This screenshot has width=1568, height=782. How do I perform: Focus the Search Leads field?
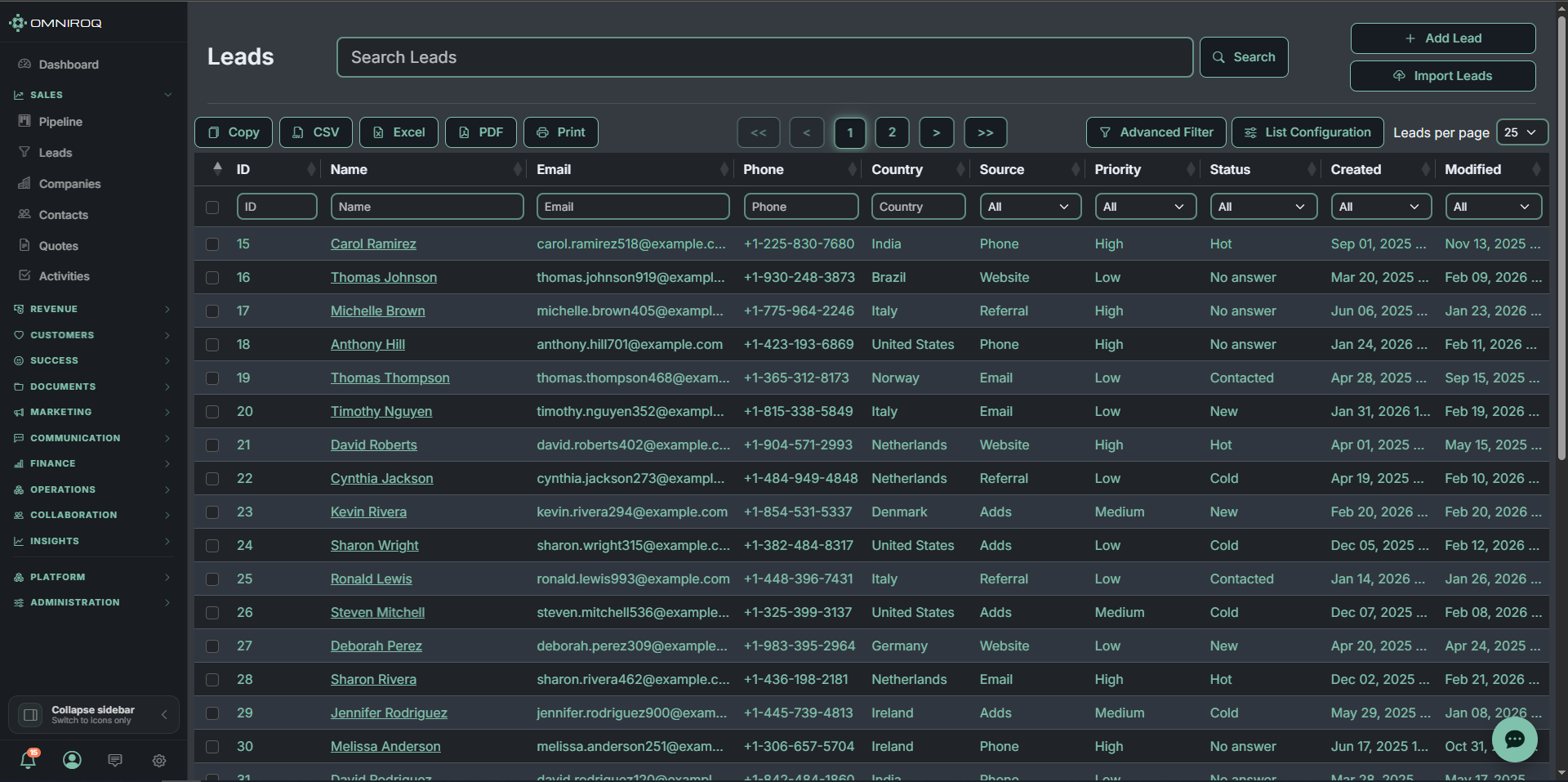pos(765,57)
